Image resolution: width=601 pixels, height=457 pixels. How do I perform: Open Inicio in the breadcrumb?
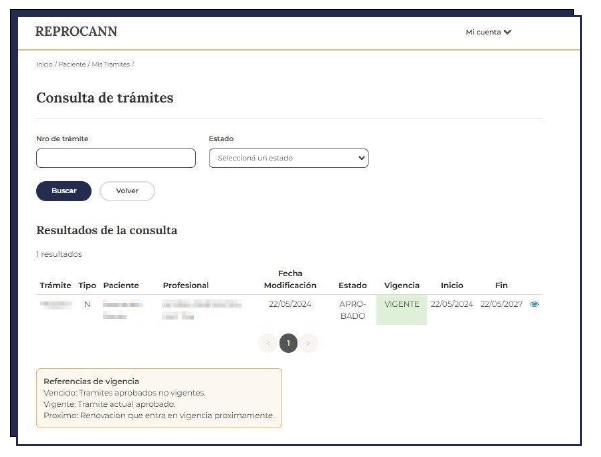(43, 64)
